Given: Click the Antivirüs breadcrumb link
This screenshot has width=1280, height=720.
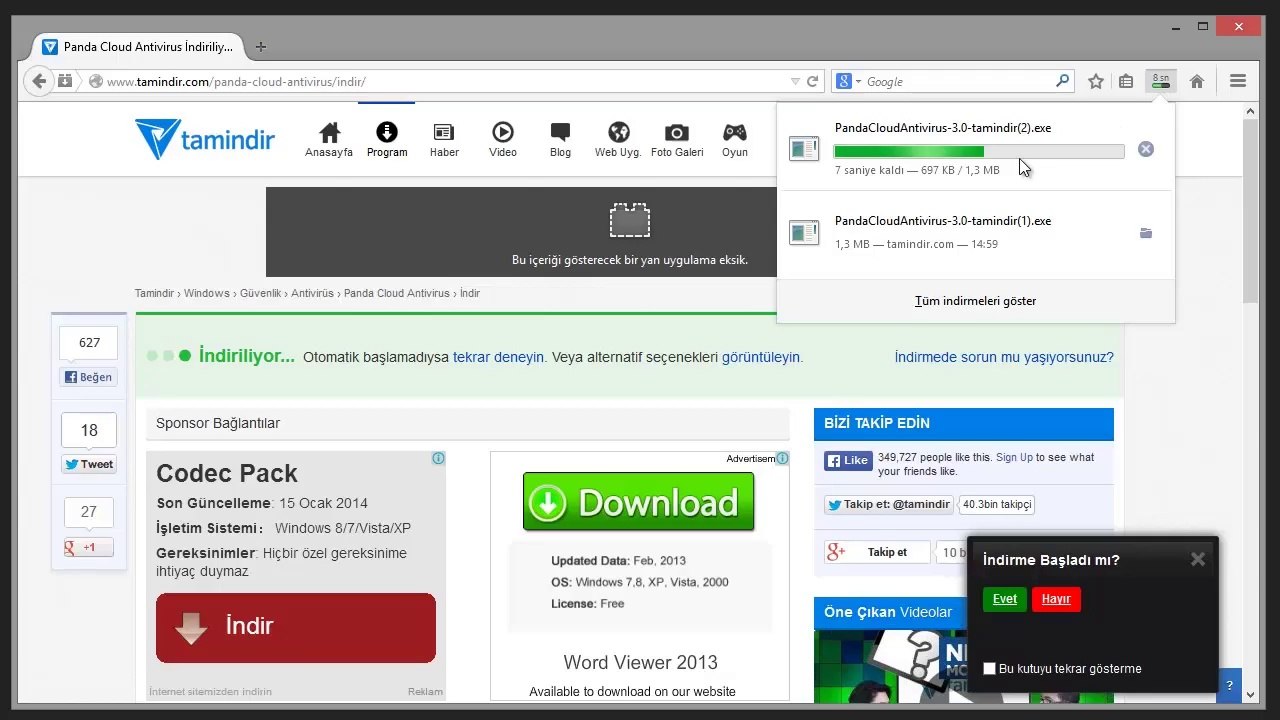Looking at the screenshot, I should (x=312, y=293).
